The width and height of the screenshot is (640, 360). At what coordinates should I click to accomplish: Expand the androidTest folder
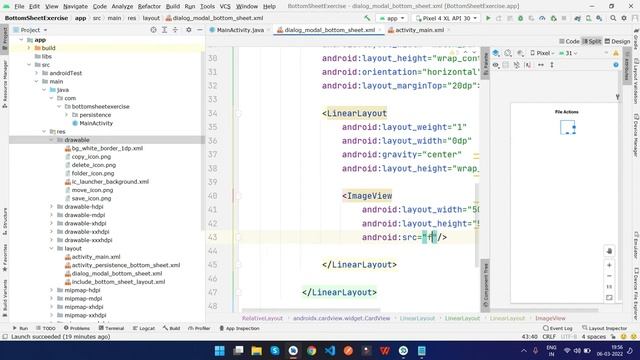coord(37,73)
